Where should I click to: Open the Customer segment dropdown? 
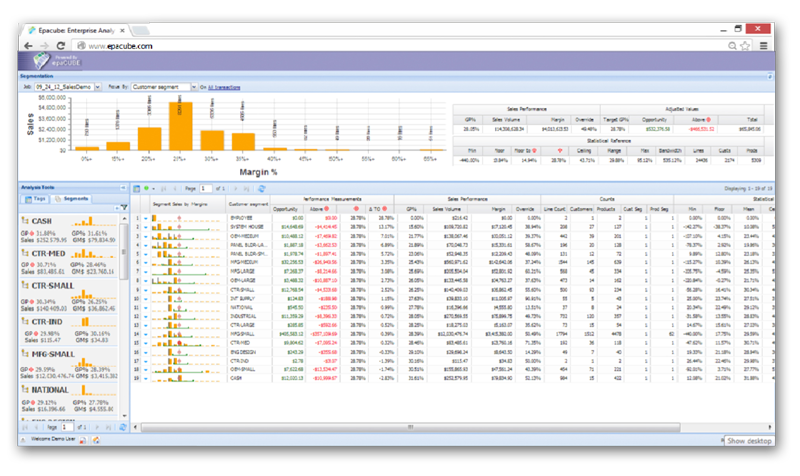coord(164,87)
